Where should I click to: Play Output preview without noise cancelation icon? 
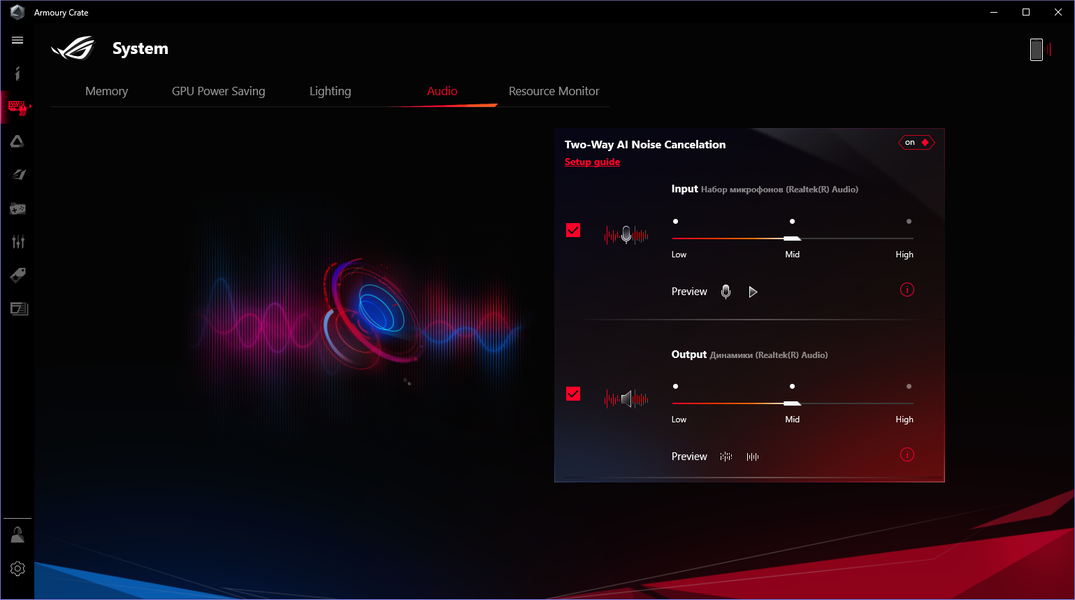click(x=726, y=457)
